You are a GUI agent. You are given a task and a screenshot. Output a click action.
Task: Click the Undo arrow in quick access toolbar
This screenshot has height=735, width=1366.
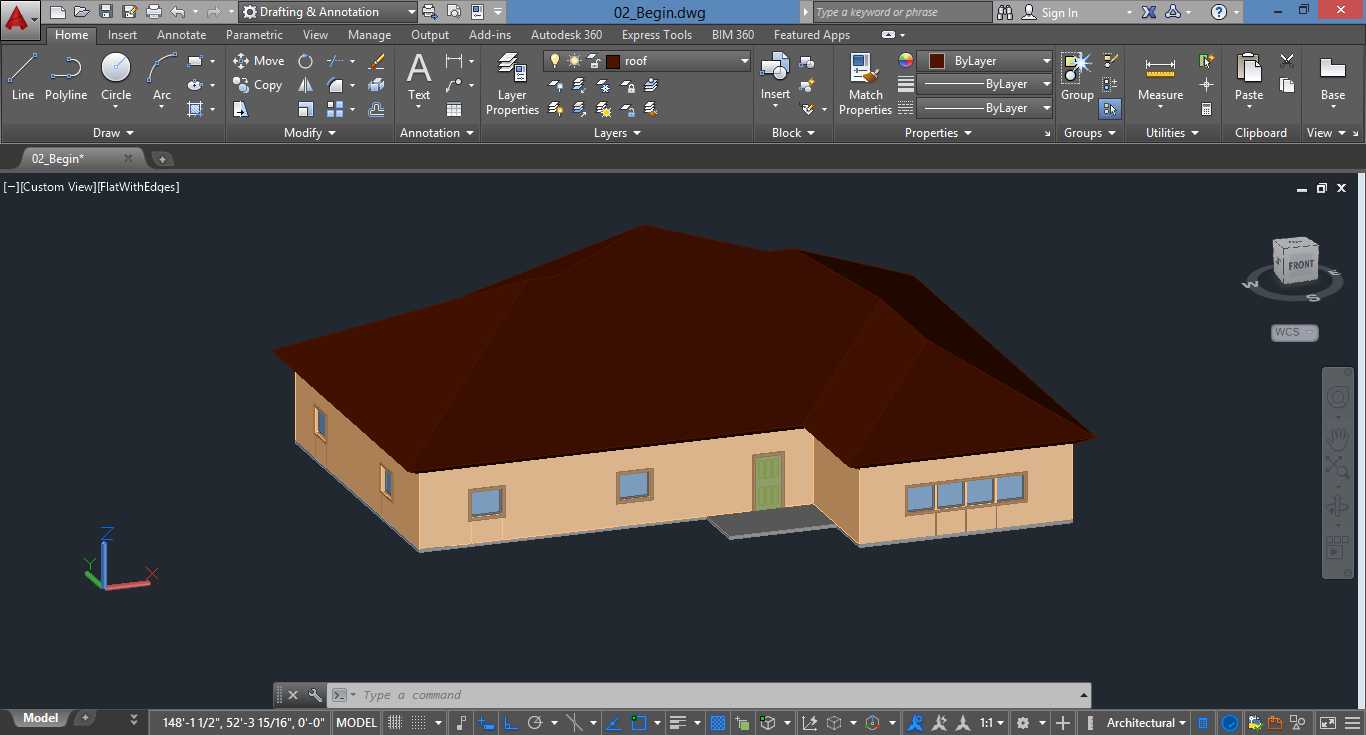click(x=178, y=12)
